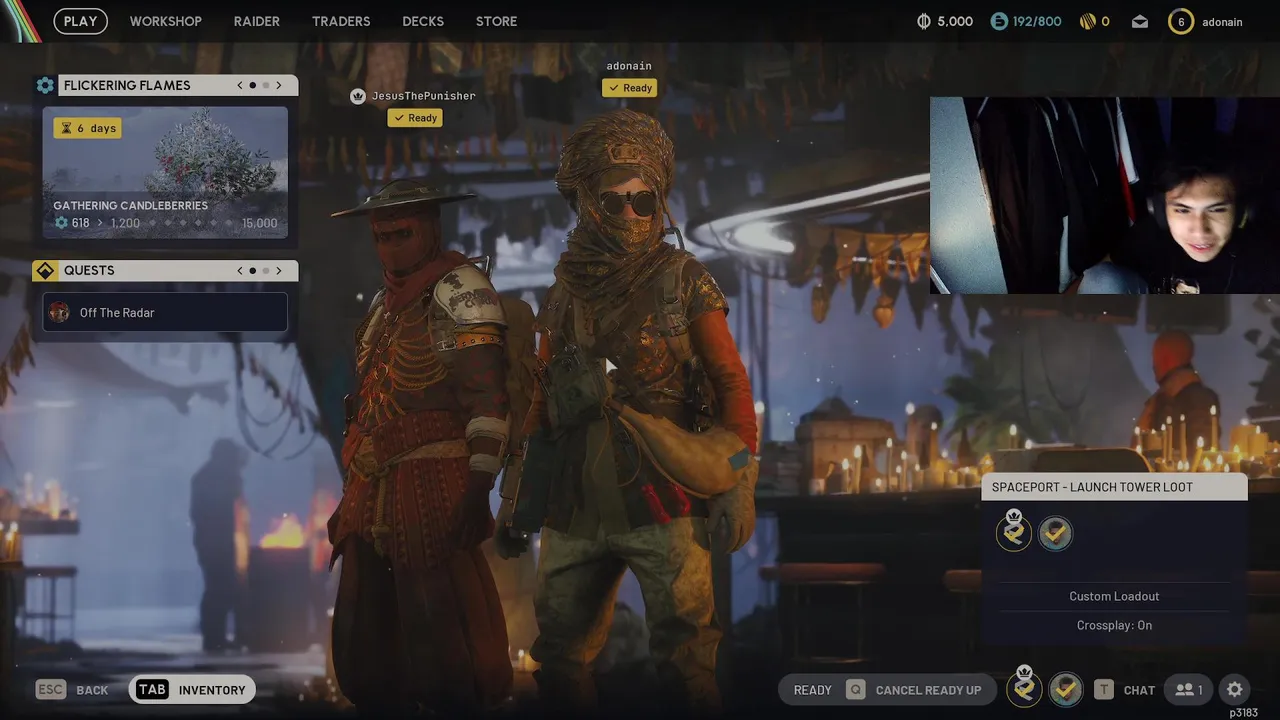1280x720 pixels.
Task: Click the coin currency icon beside 5,000
Action: (924, 21)
